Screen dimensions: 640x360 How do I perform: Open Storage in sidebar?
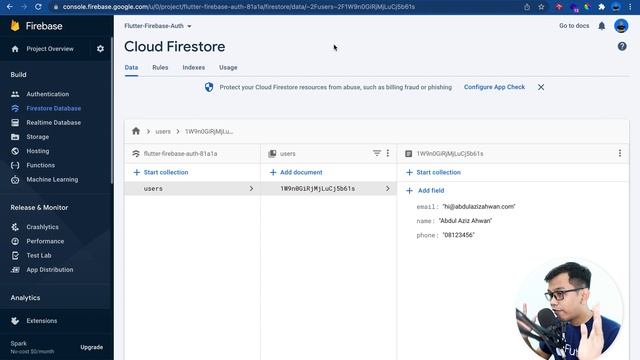click(38, 137)
